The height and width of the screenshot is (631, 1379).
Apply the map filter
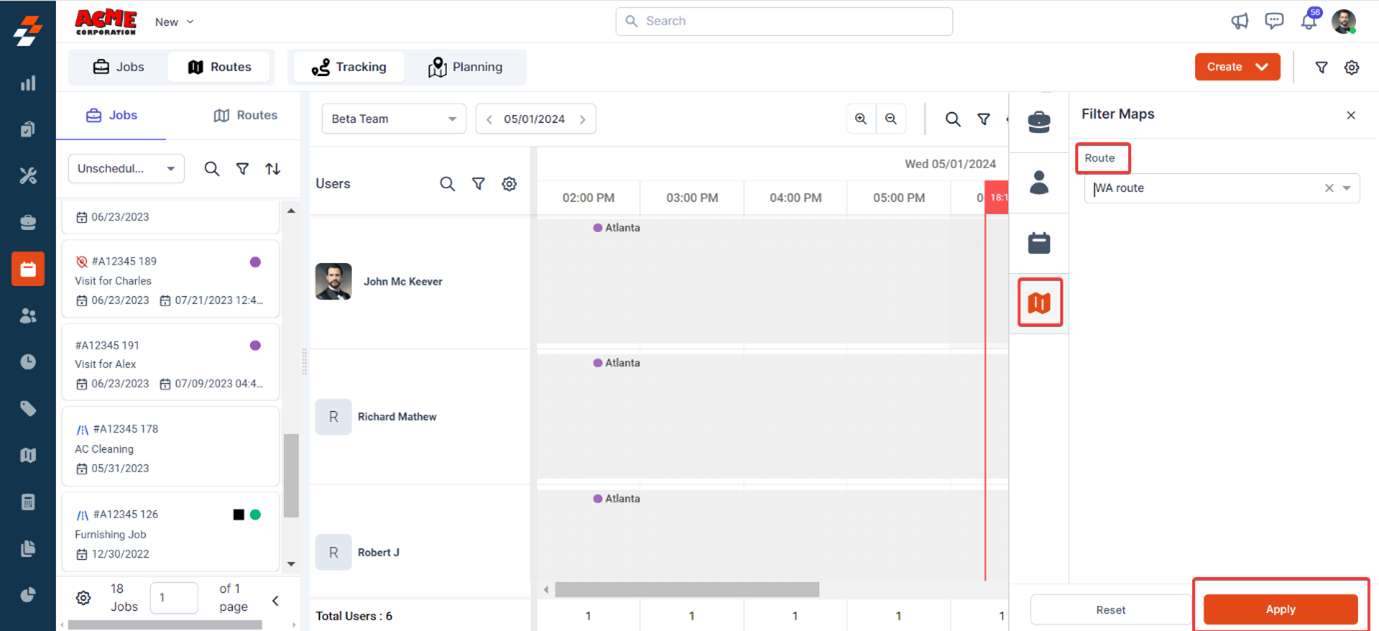[1280, 609]
